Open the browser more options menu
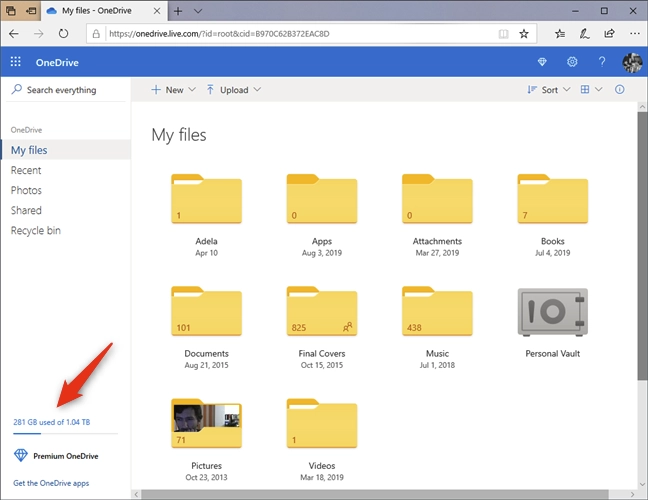This screenshot has height=500, width=648. (635, 33)
